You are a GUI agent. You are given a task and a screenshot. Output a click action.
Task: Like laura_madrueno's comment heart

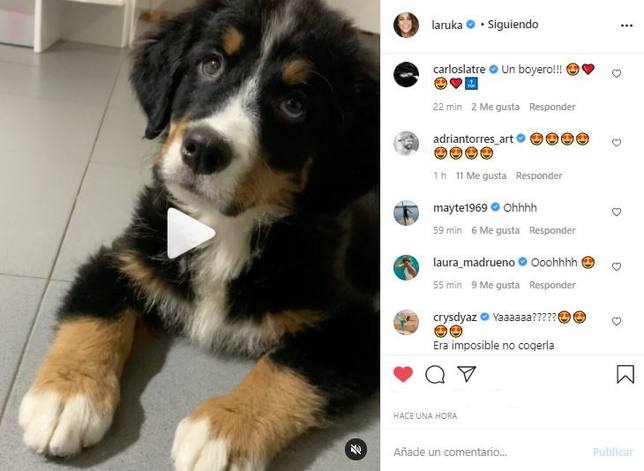pyautogui.click(x=616, y=267)
